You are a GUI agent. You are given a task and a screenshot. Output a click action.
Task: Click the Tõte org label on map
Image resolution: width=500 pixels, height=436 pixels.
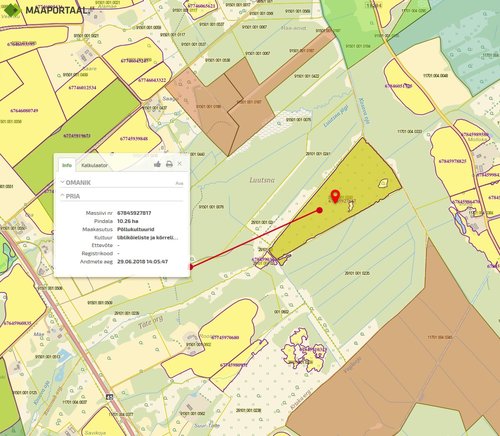coord(151,323)
